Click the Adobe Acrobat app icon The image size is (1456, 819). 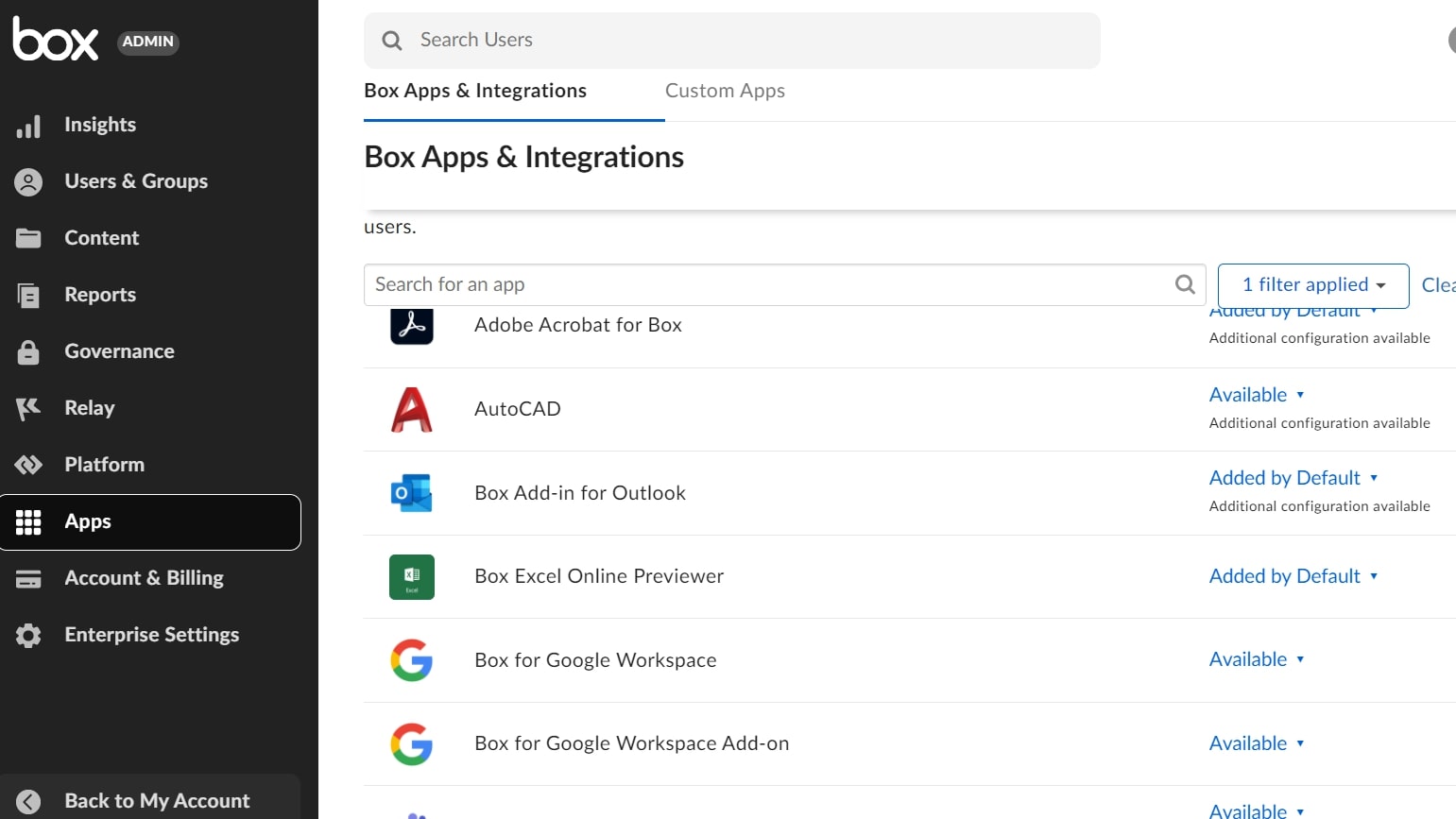tap(412, 326)
